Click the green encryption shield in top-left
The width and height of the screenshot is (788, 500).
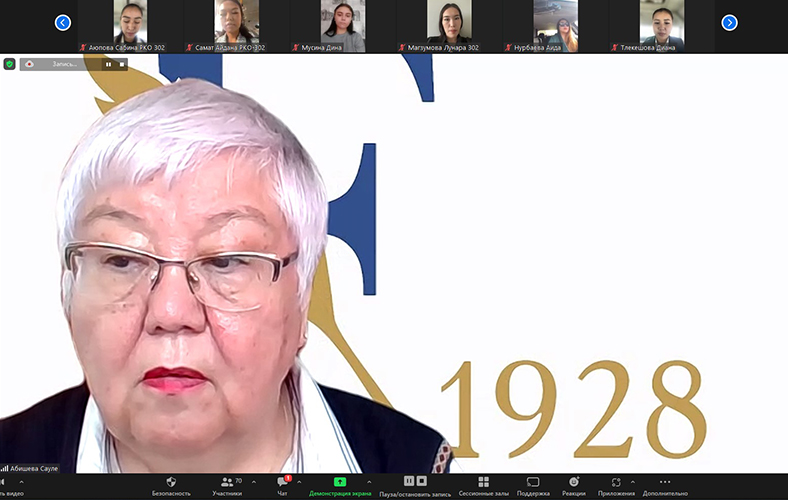click(10, 64)
